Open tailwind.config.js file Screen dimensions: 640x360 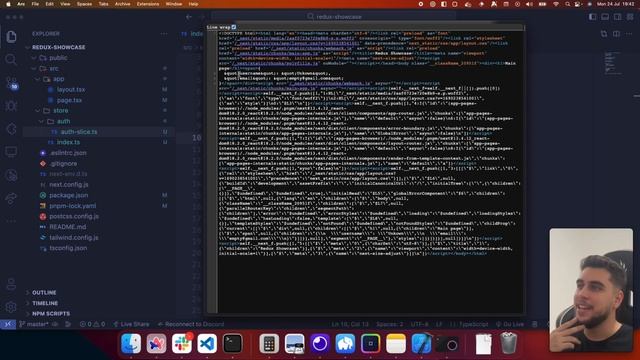(x=74, y=238)
